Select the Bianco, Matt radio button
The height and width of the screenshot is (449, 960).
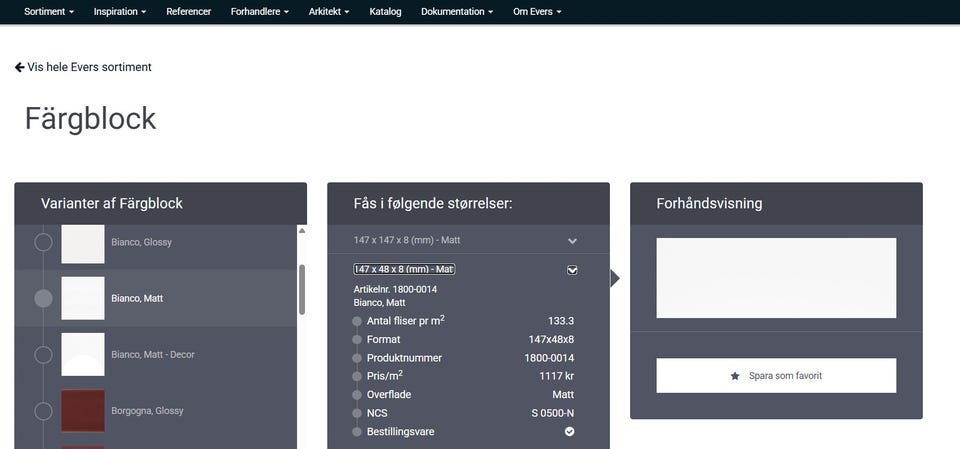(x=43, y=298)
